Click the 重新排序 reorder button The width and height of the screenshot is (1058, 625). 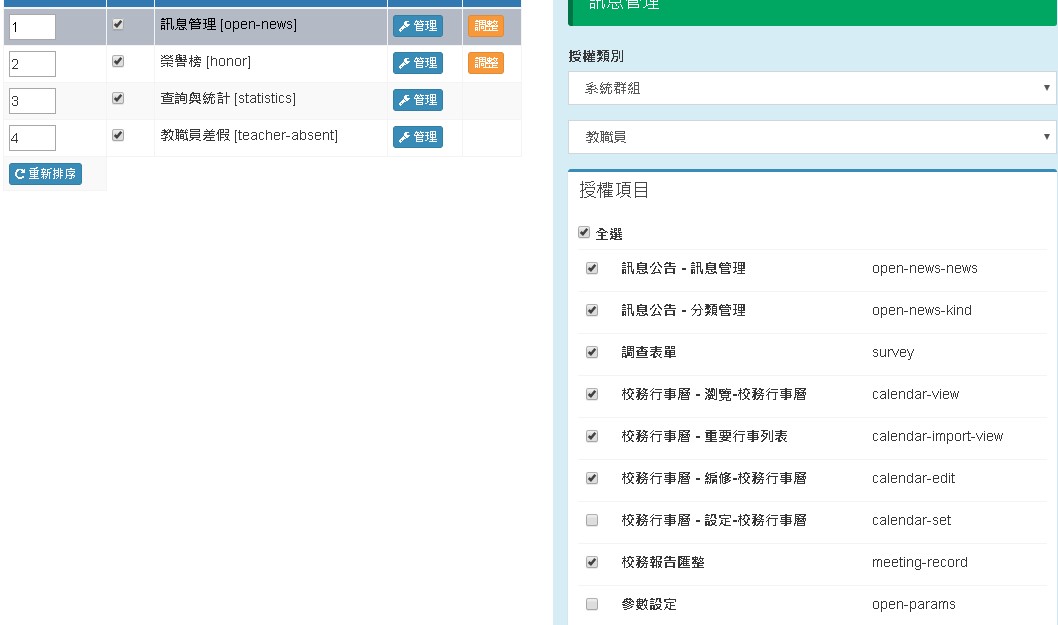[45, 174]
